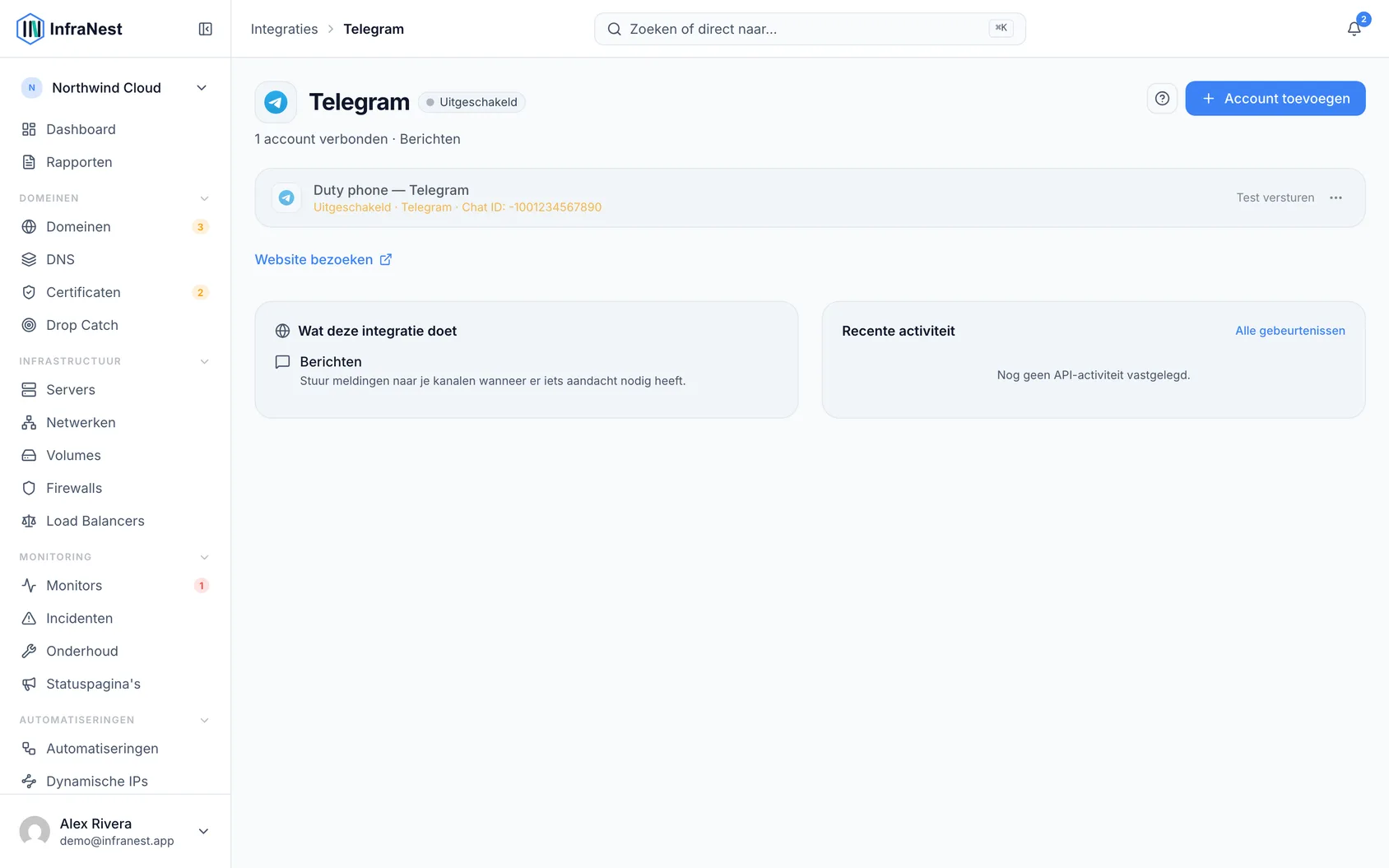Click the Netwerken network icon
This screenshot has height=868, width=1389.
[x=29, y=422]
